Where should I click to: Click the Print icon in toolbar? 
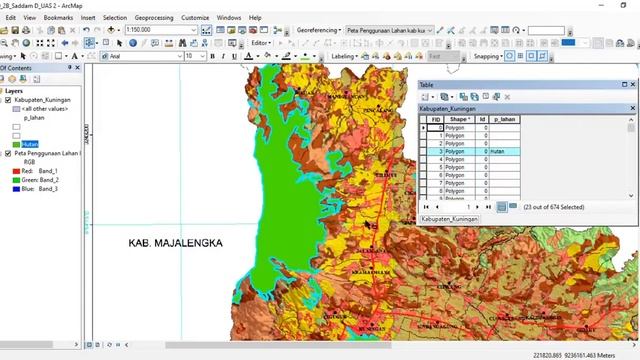click(26, 30)
